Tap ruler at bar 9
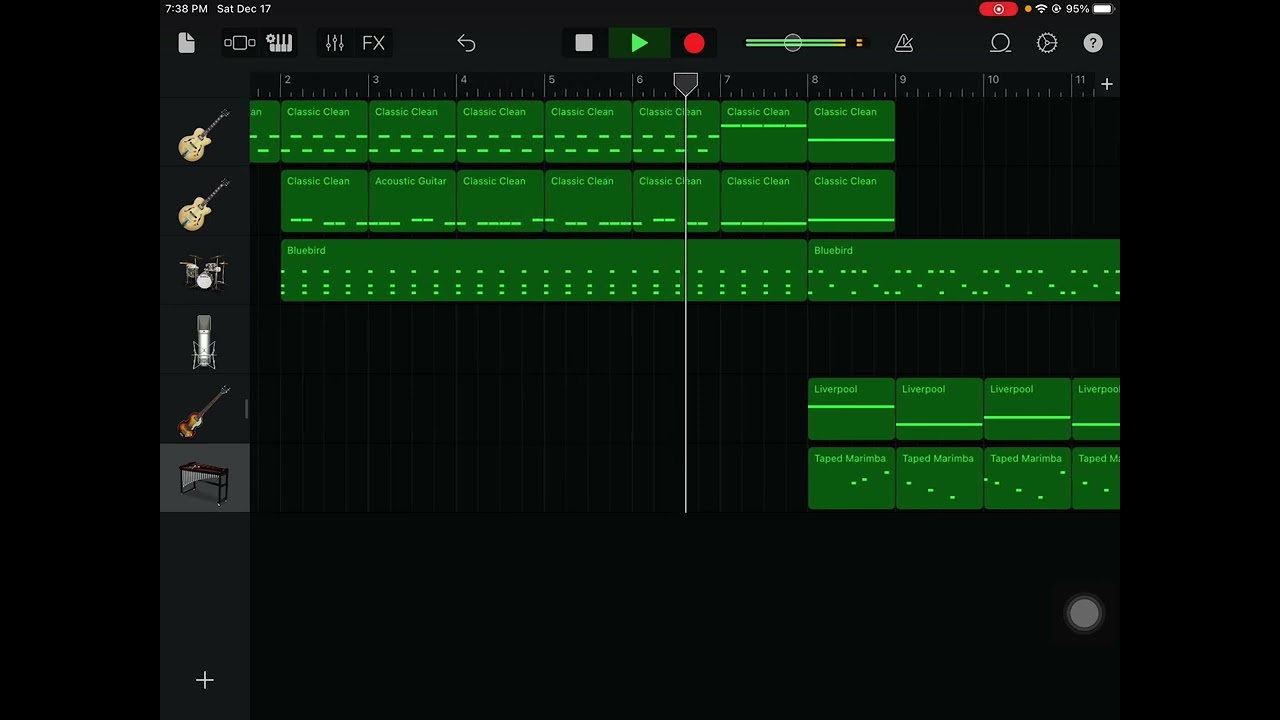Image resolution: width=1280 pixels, height=720 pixels. 902,82
